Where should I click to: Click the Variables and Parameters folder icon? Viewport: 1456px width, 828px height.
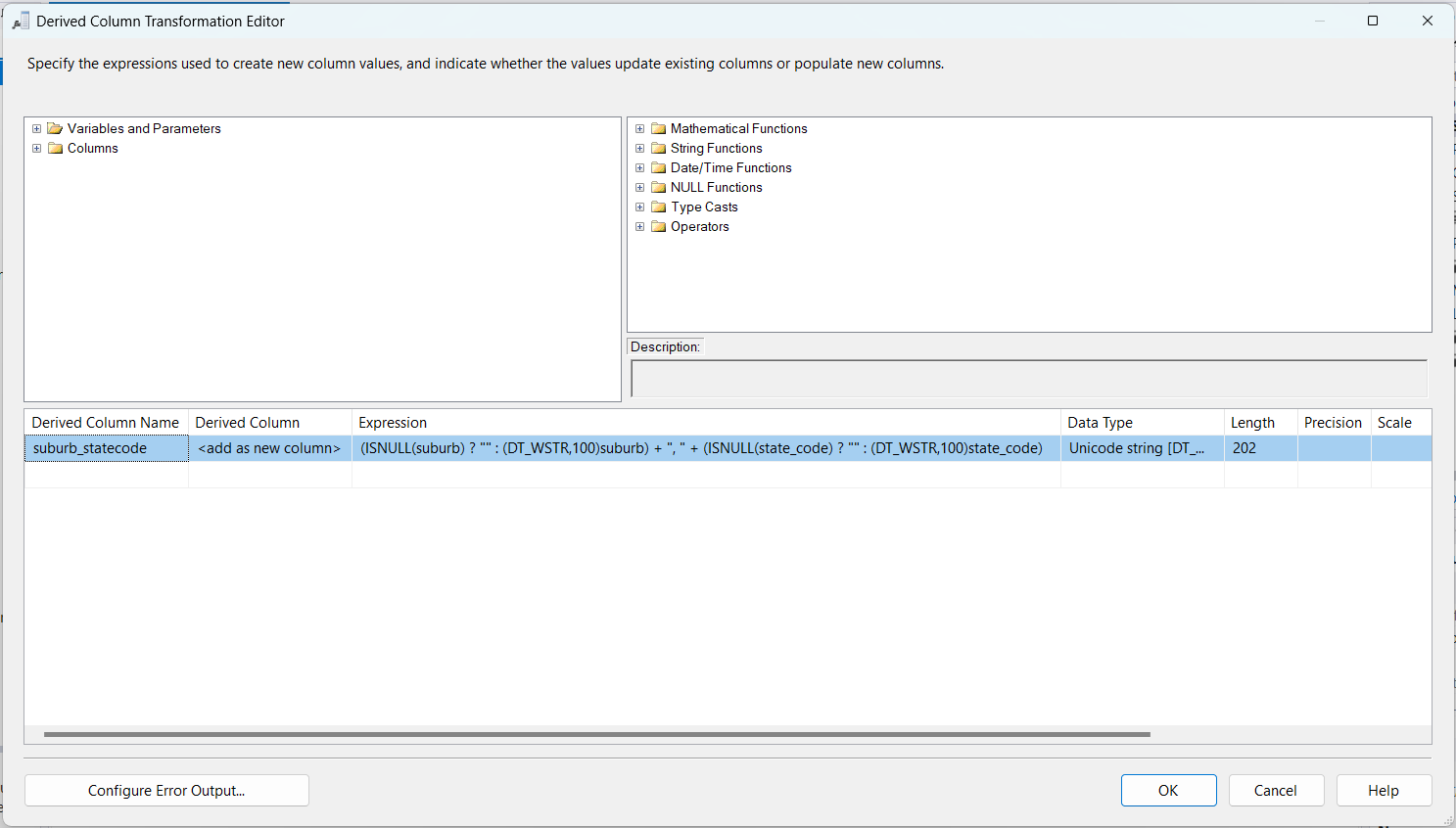(55, 128)
